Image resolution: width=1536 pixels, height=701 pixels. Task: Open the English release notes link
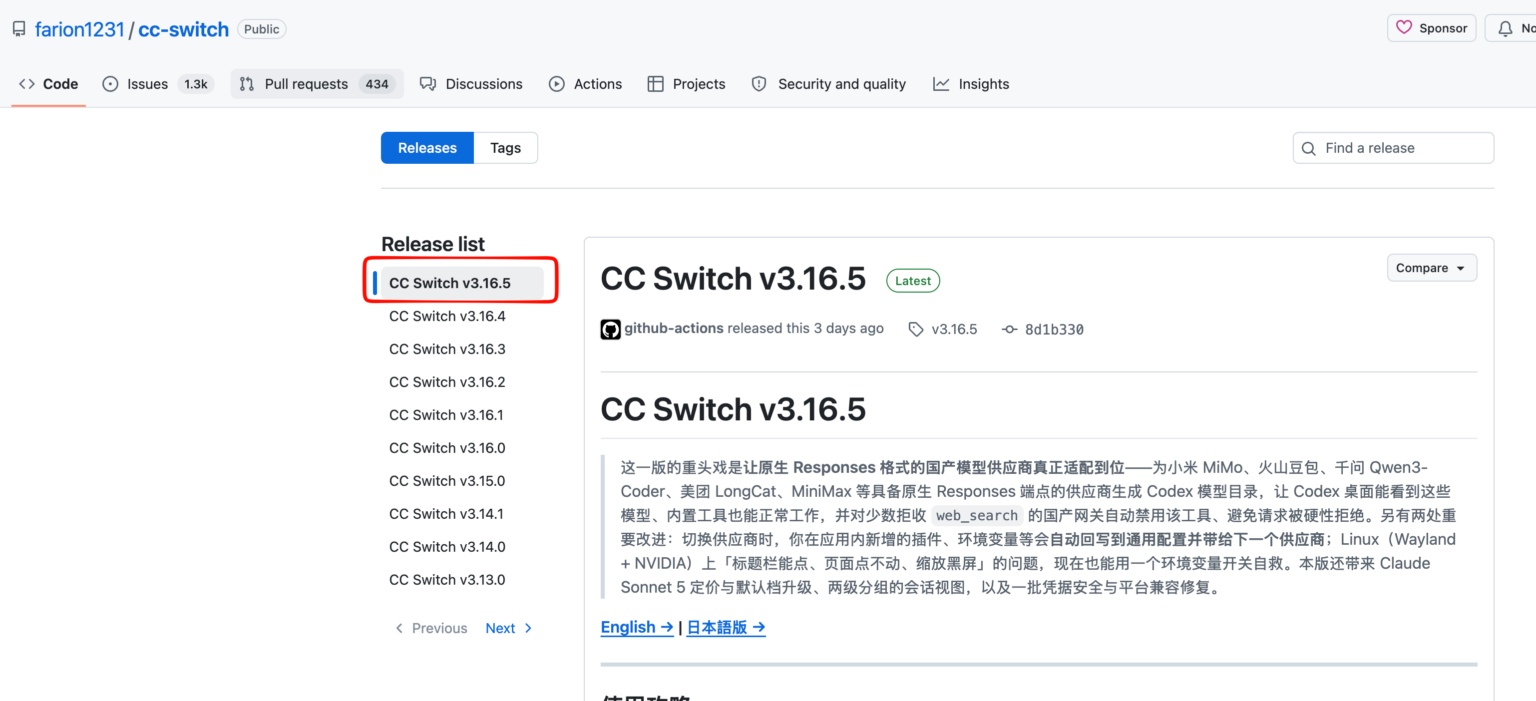637,627
